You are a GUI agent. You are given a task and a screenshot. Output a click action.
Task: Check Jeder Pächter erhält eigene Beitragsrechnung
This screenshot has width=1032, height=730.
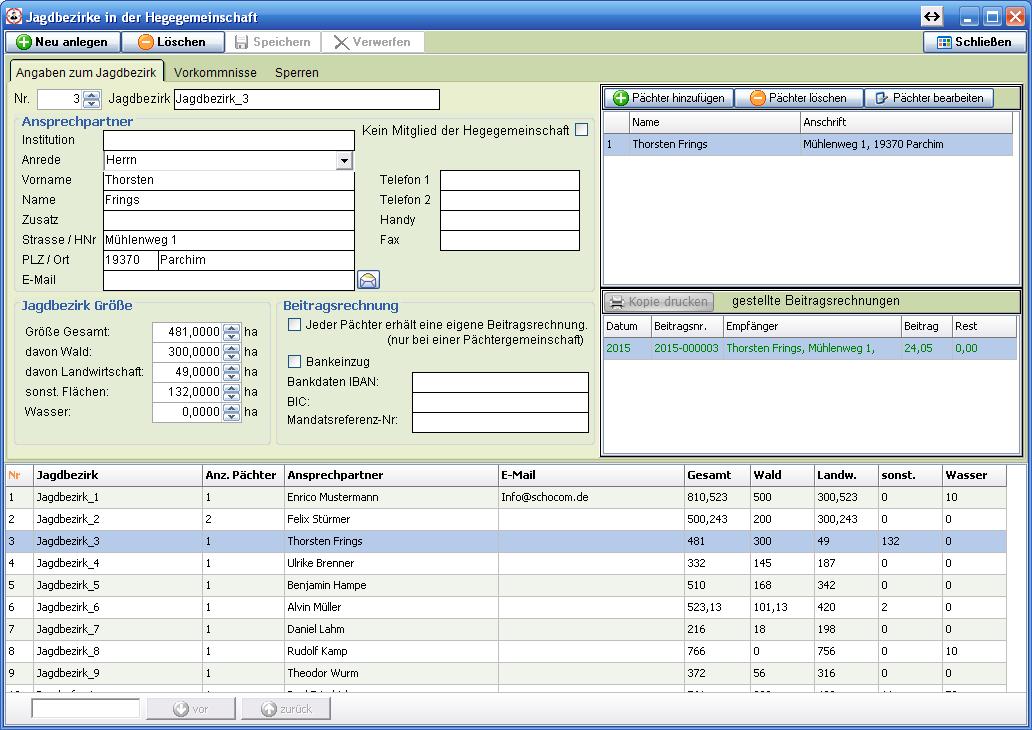295,325
